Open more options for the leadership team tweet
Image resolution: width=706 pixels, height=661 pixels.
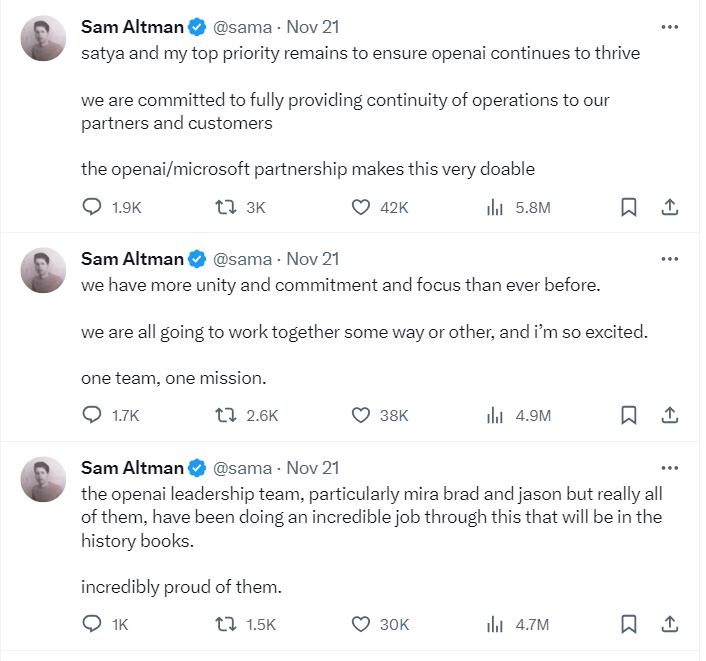tap(670, 467)
